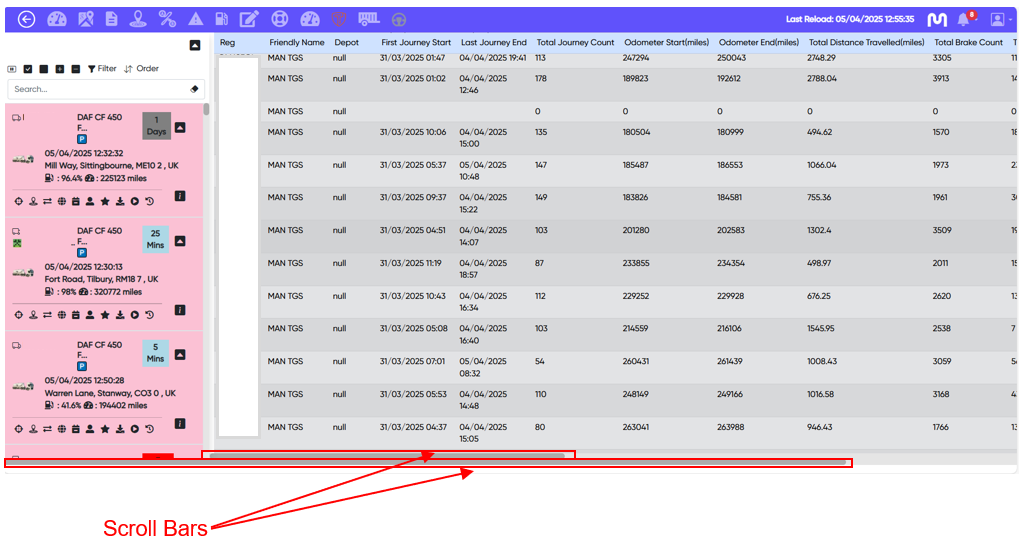1021x550 pixels.
Task: Collapse the vehicle list panel with top arrow
Action: [195, 45]
